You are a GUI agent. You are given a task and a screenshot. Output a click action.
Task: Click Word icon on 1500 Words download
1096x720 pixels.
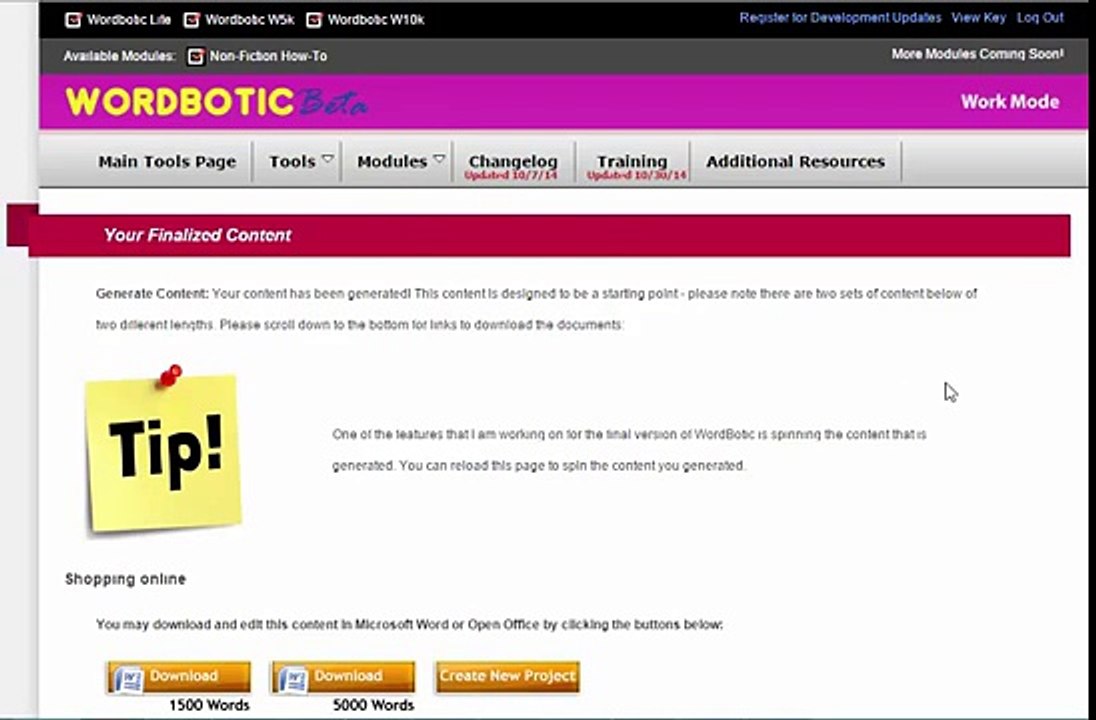[129, 679]
